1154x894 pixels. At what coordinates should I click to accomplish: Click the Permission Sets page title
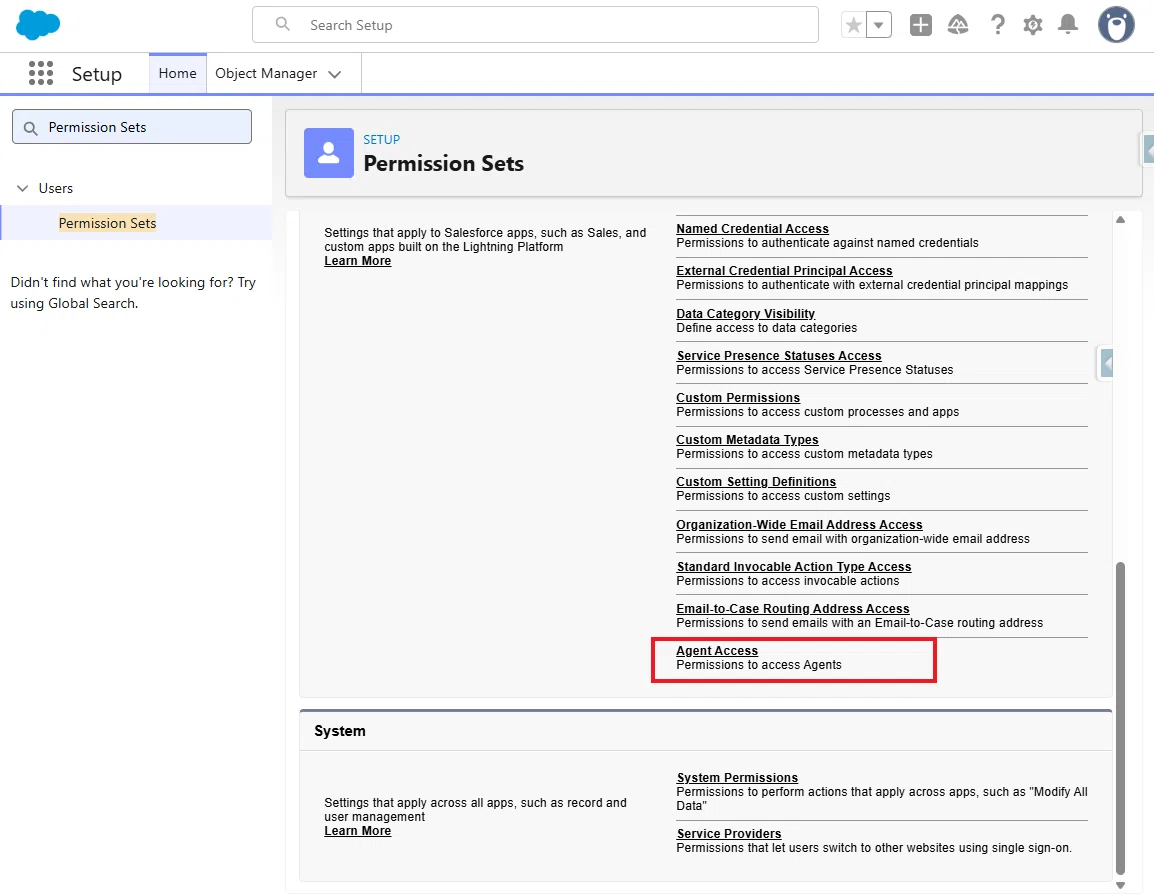click(x=444, y=163)
